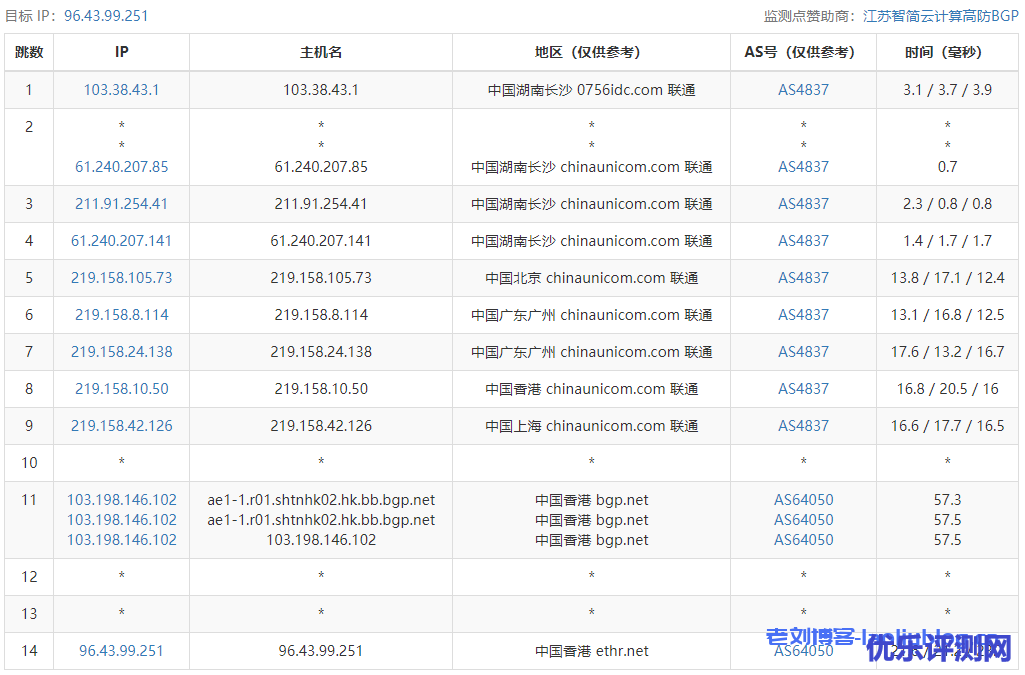1025x675 pixels.
Task: Click 103.38.43.1 link in the IP column
Action: coord(121,90)
